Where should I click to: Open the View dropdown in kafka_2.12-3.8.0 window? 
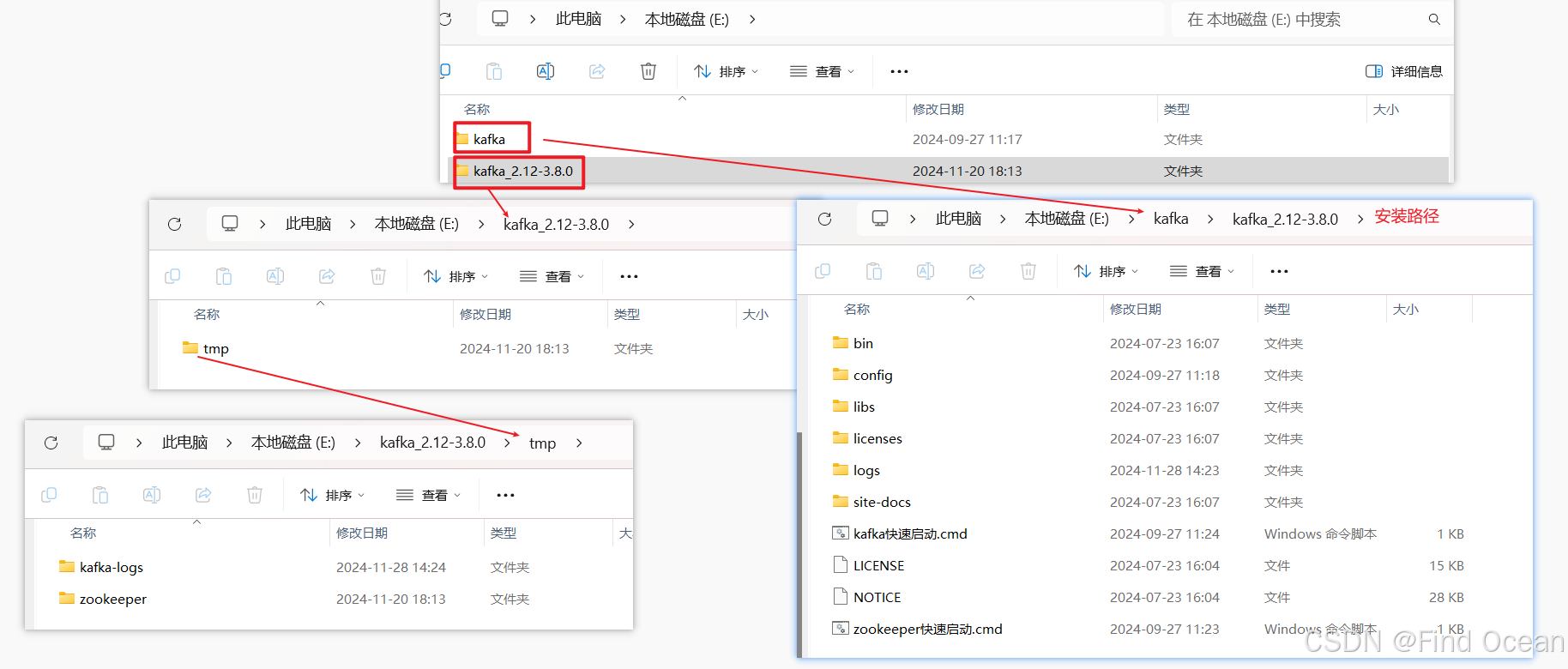point(552,276)
